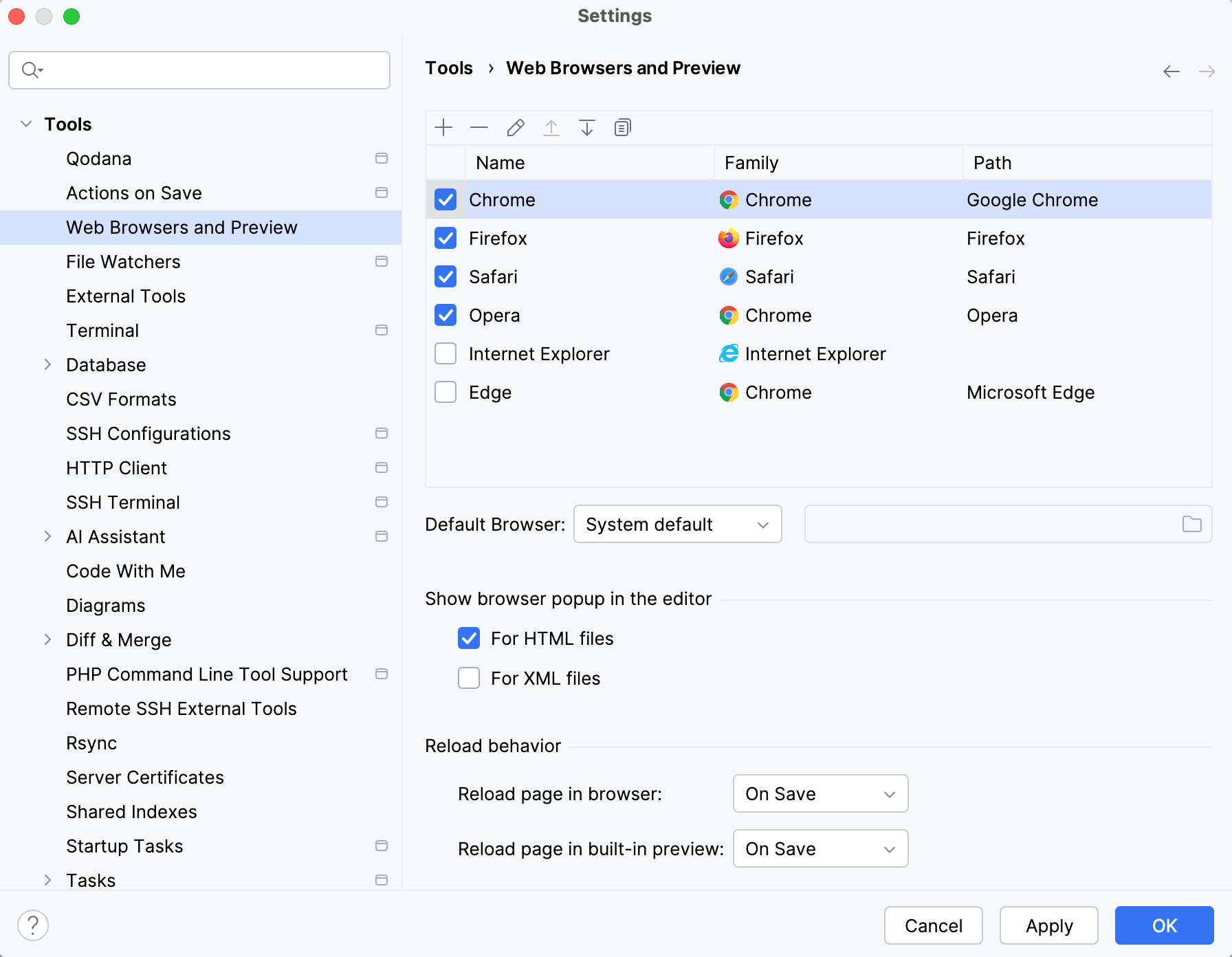The height and width of the screenshot is (957, 1232).
Task: Click the copy browser entry icon
Action: [622, 127]
